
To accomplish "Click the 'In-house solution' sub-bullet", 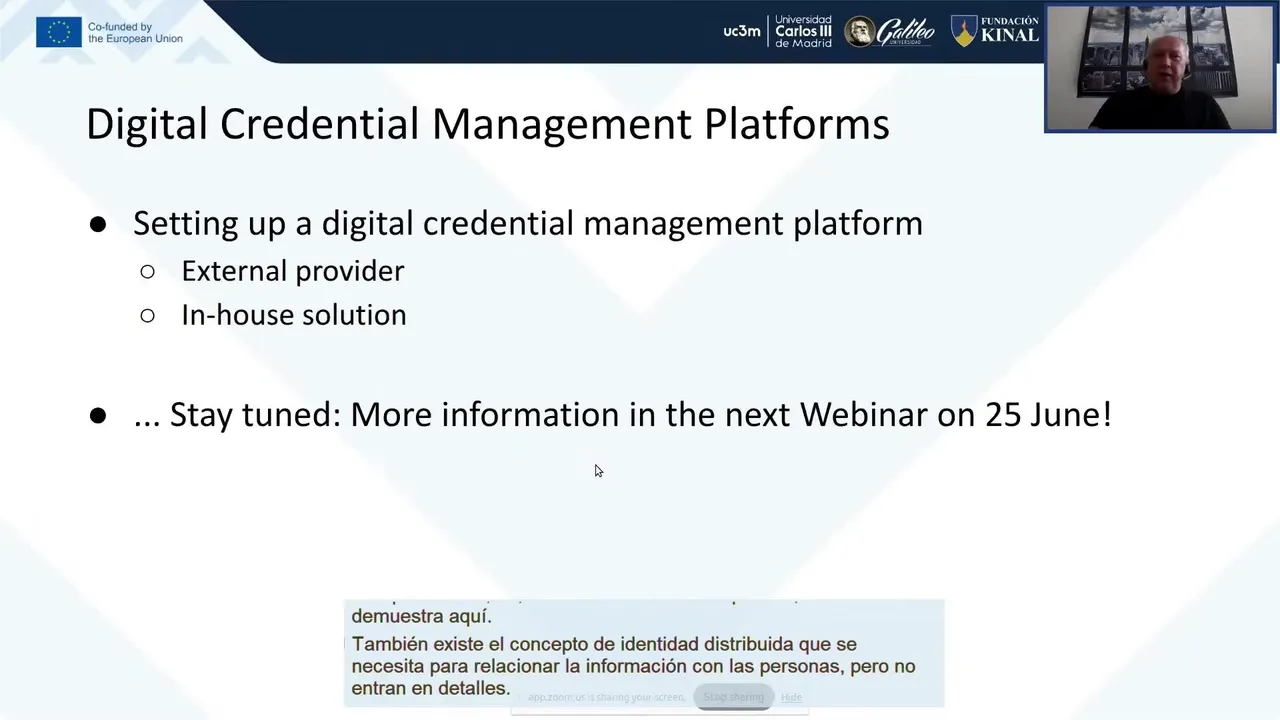I will point(294,315).
